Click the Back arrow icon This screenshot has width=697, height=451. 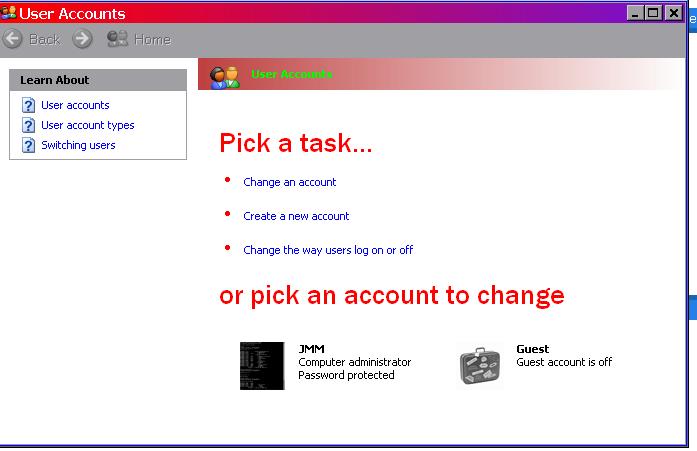click(13, 39)
